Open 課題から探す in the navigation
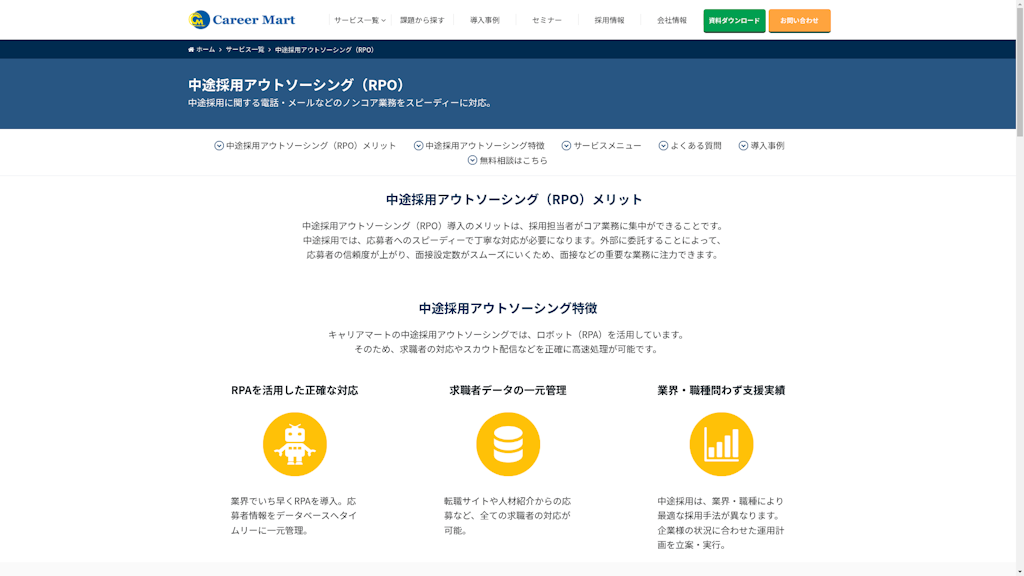The image size is (1024, 576). (422, 20)
